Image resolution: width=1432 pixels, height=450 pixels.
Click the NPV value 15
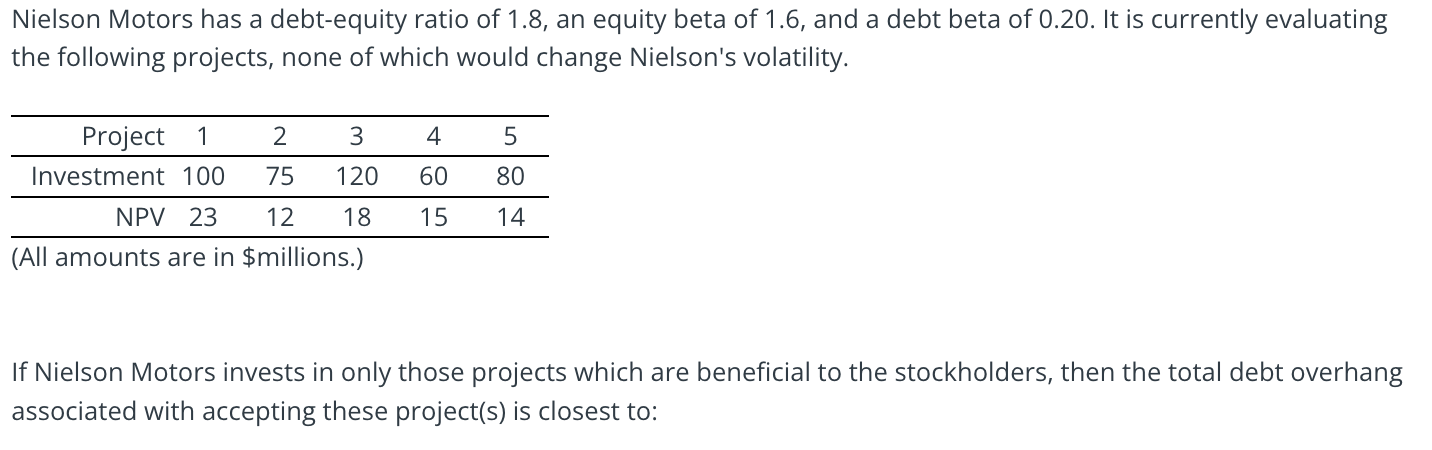click(x=434, y=217)
